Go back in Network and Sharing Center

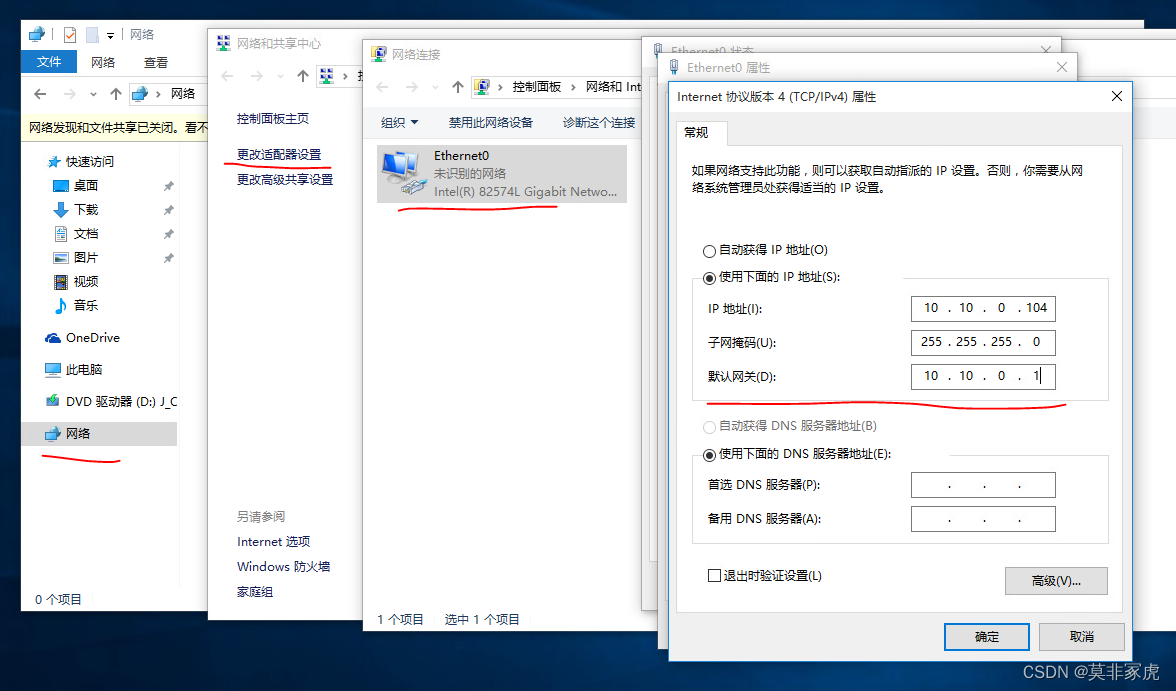click(227, 76)
